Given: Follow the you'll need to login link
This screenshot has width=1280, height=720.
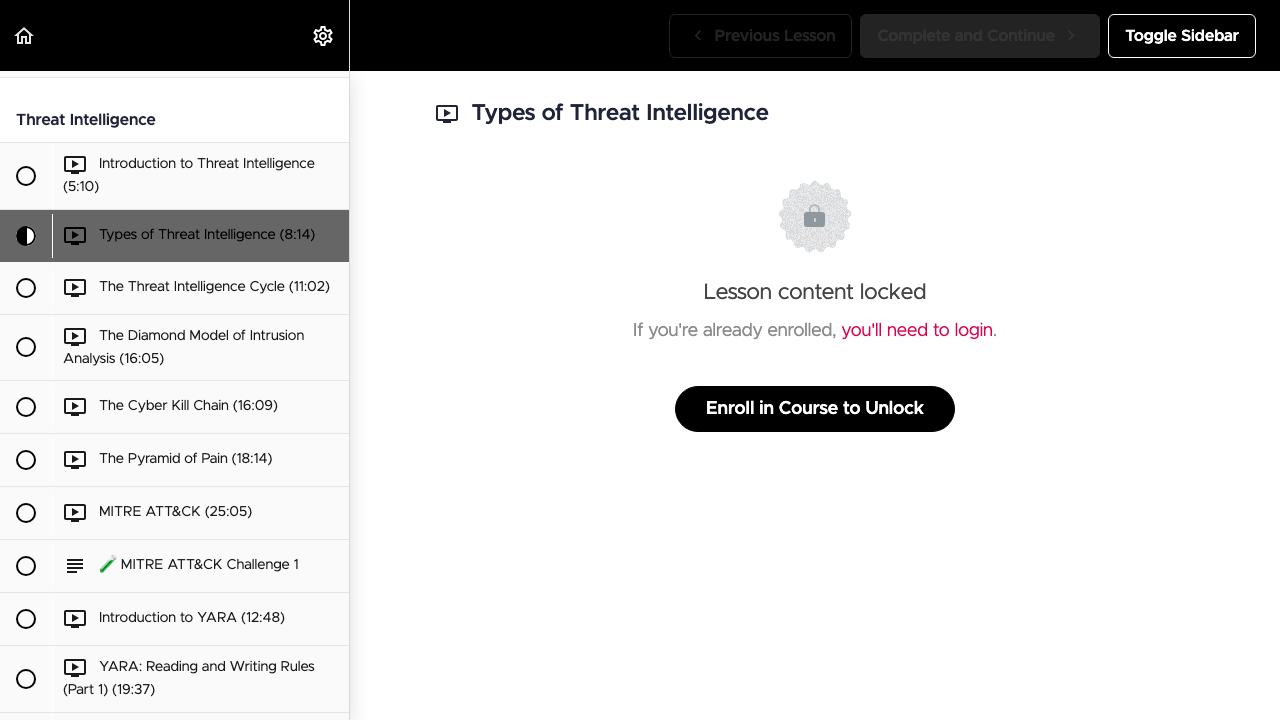Looking at the screenshot, I should tap(917, 330).
